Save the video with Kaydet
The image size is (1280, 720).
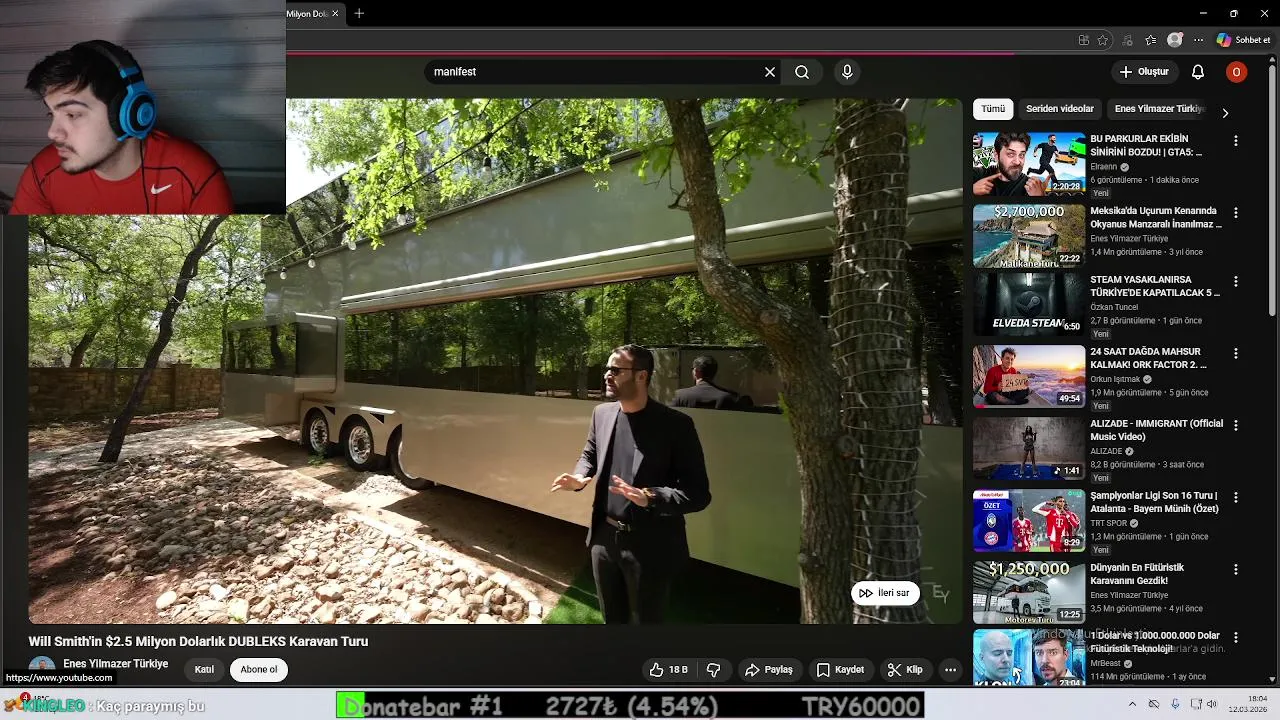click(x=840, y=670)
